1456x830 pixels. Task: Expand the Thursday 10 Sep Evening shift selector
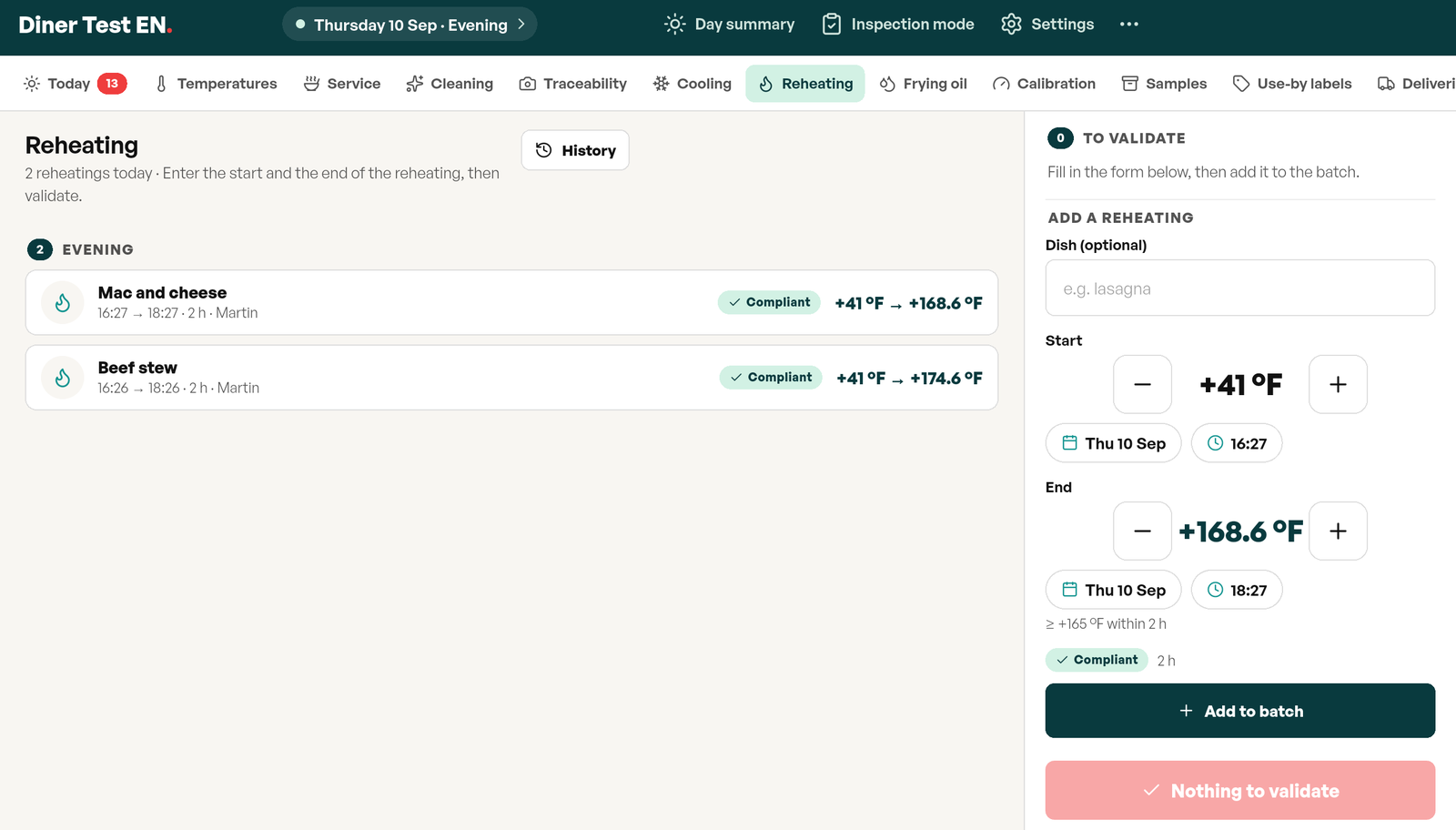(409, 25)
